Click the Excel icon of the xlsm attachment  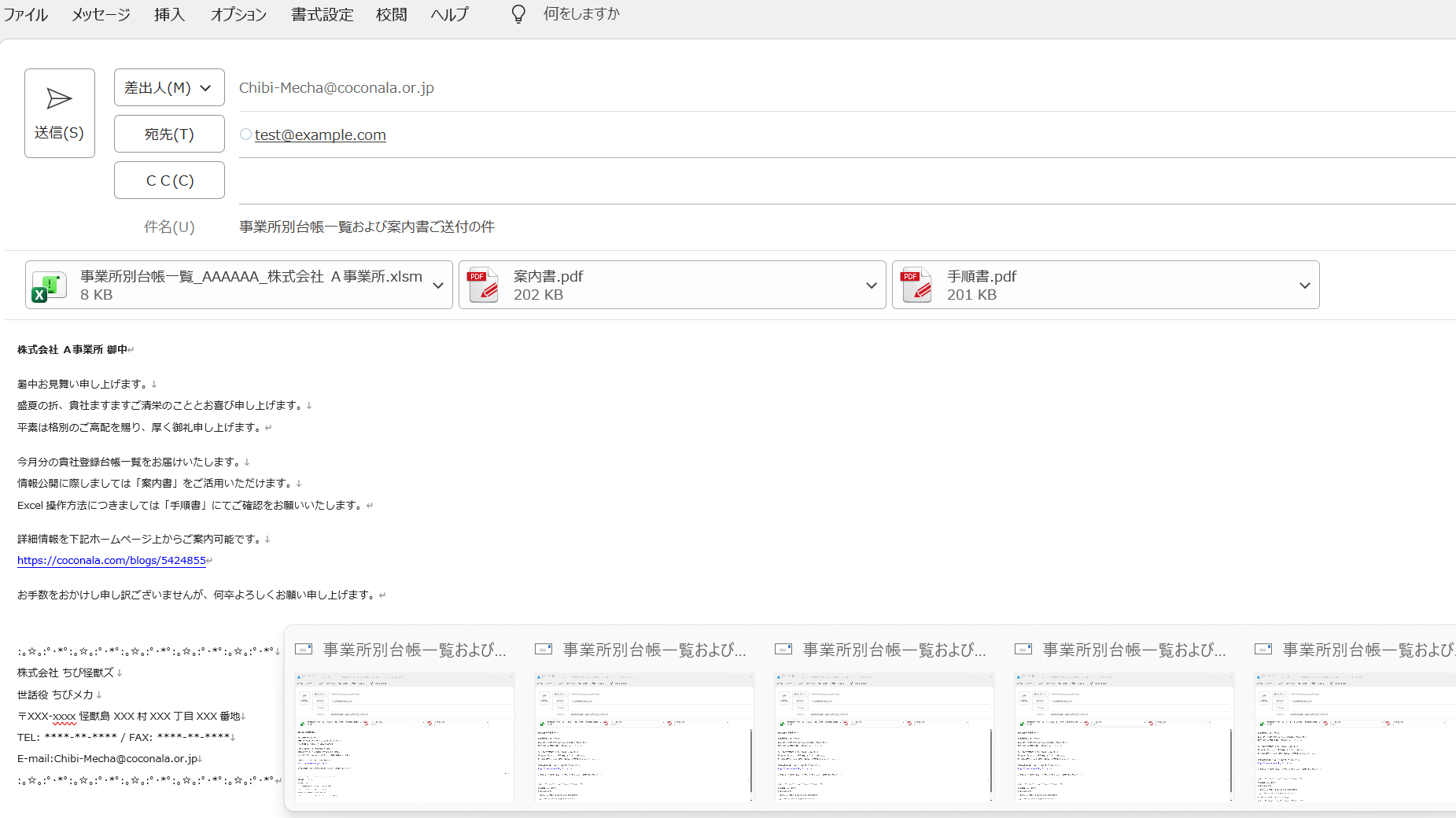(49, 287)
